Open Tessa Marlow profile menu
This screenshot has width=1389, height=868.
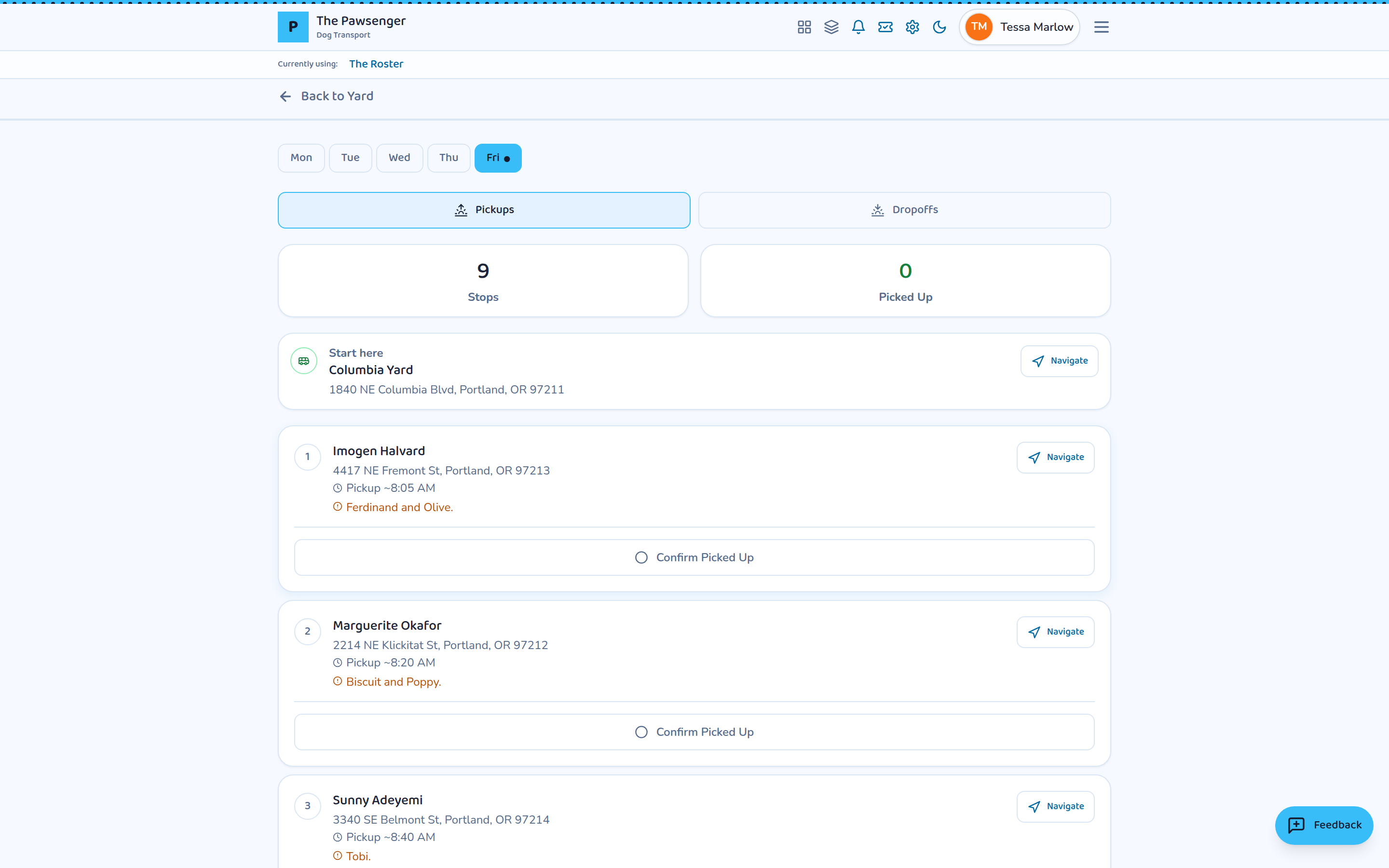pyautogui.click(x=1020, y=27)
